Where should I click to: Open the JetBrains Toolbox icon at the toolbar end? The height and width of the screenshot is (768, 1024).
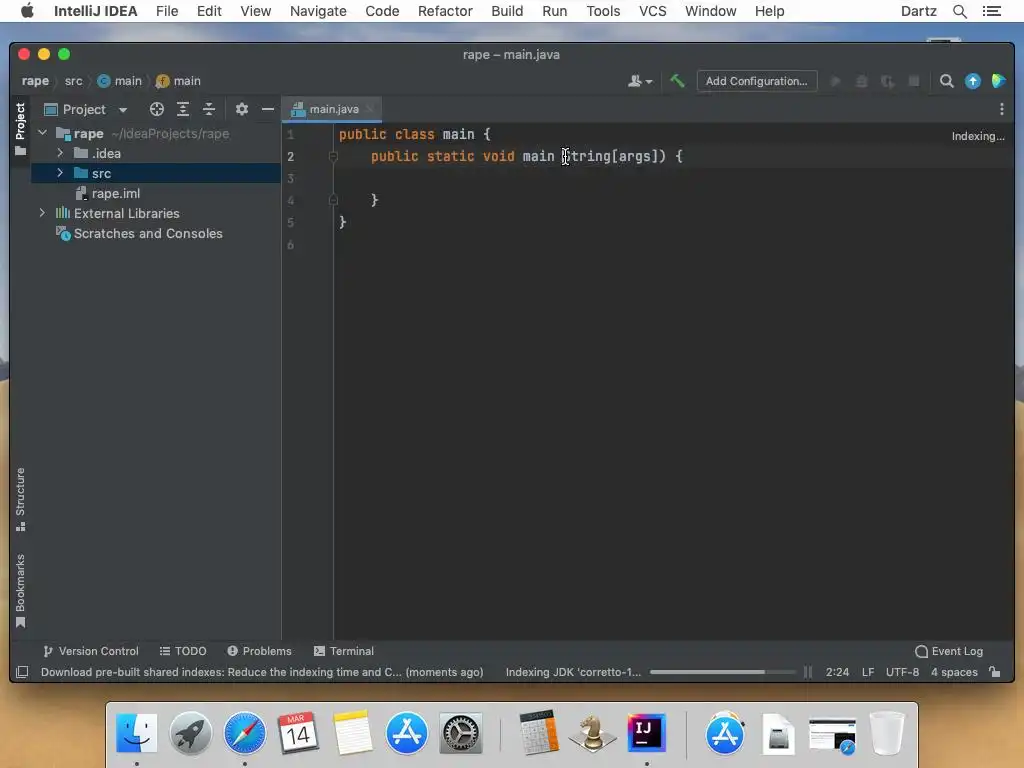pyautogui.click(x=998, y=81)
